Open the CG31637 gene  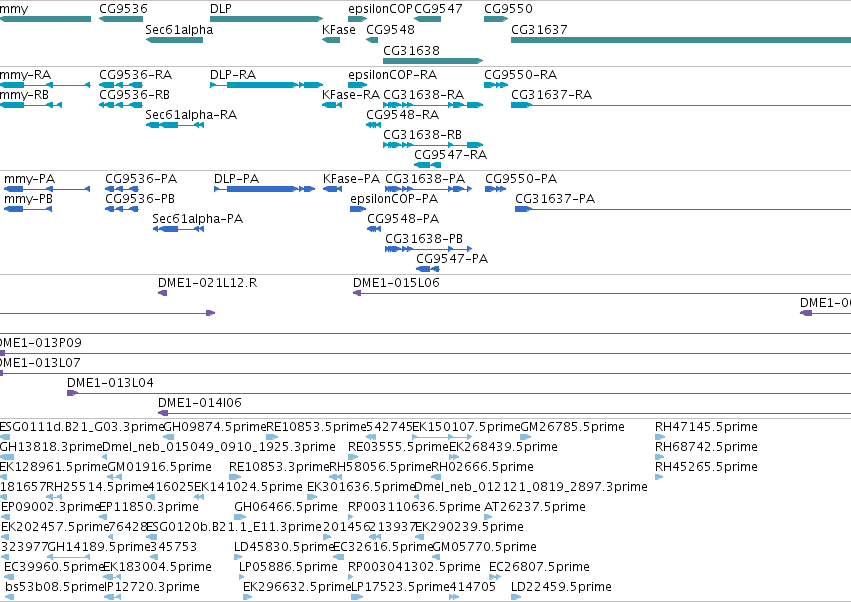[x=681, y=40]
